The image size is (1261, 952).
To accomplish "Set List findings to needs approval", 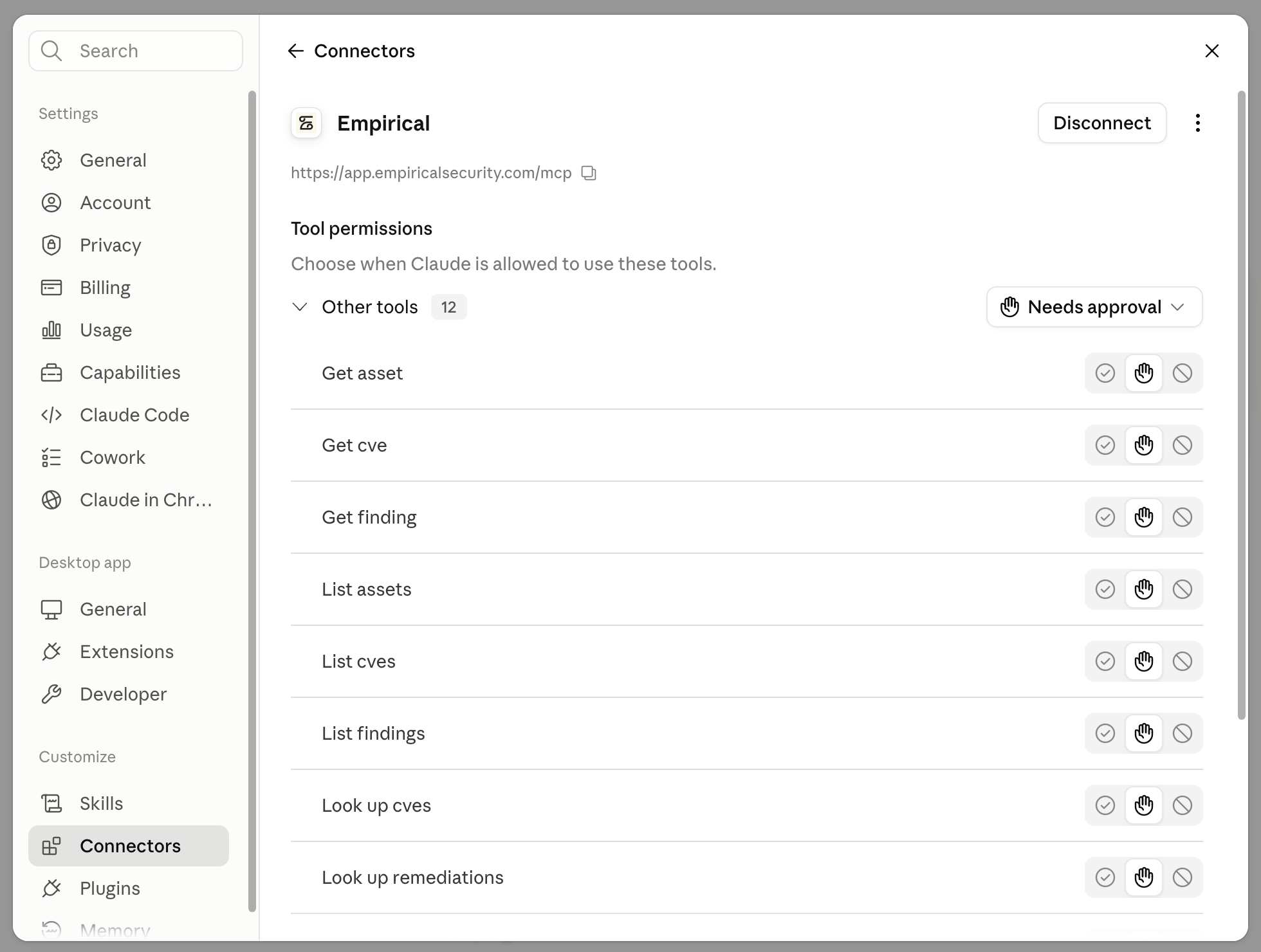I will [x=1144, y=733].
